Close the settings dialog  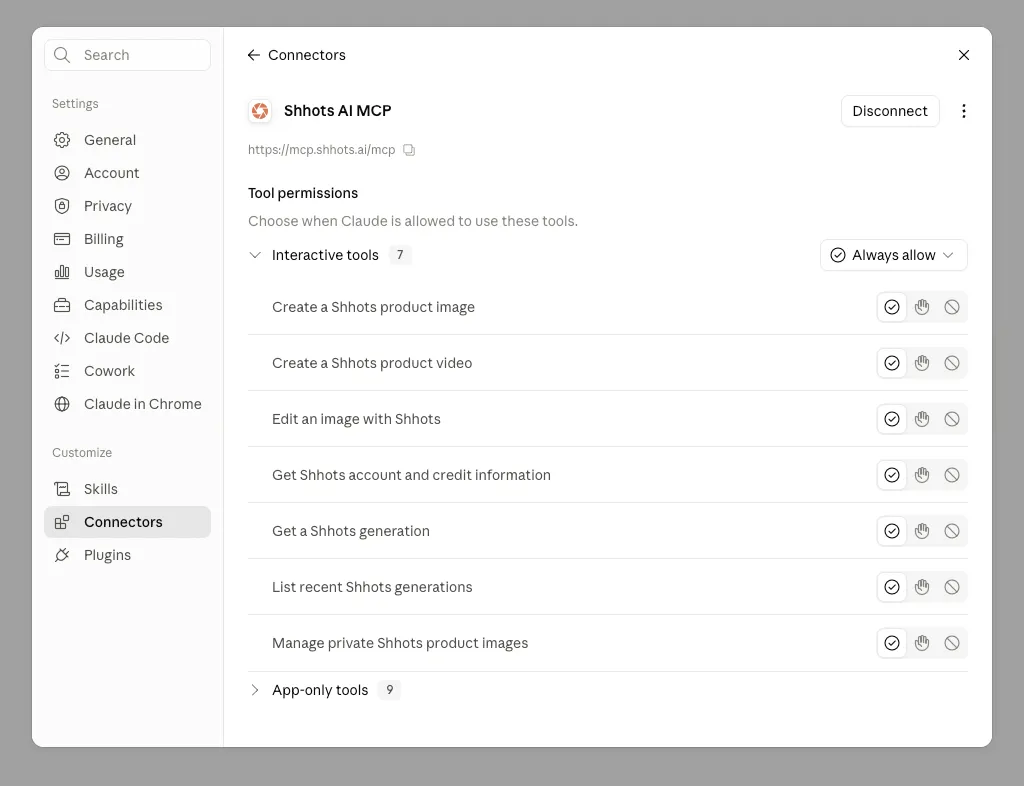[x=963, y=55]
